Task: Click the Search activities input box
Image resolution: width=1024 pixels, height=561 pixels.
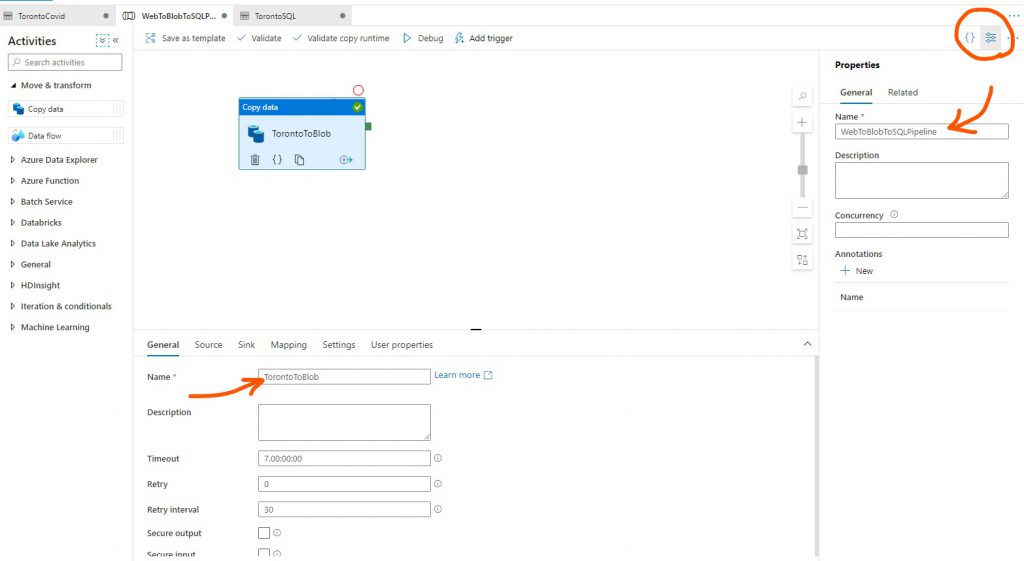Action: pos(66,62)
